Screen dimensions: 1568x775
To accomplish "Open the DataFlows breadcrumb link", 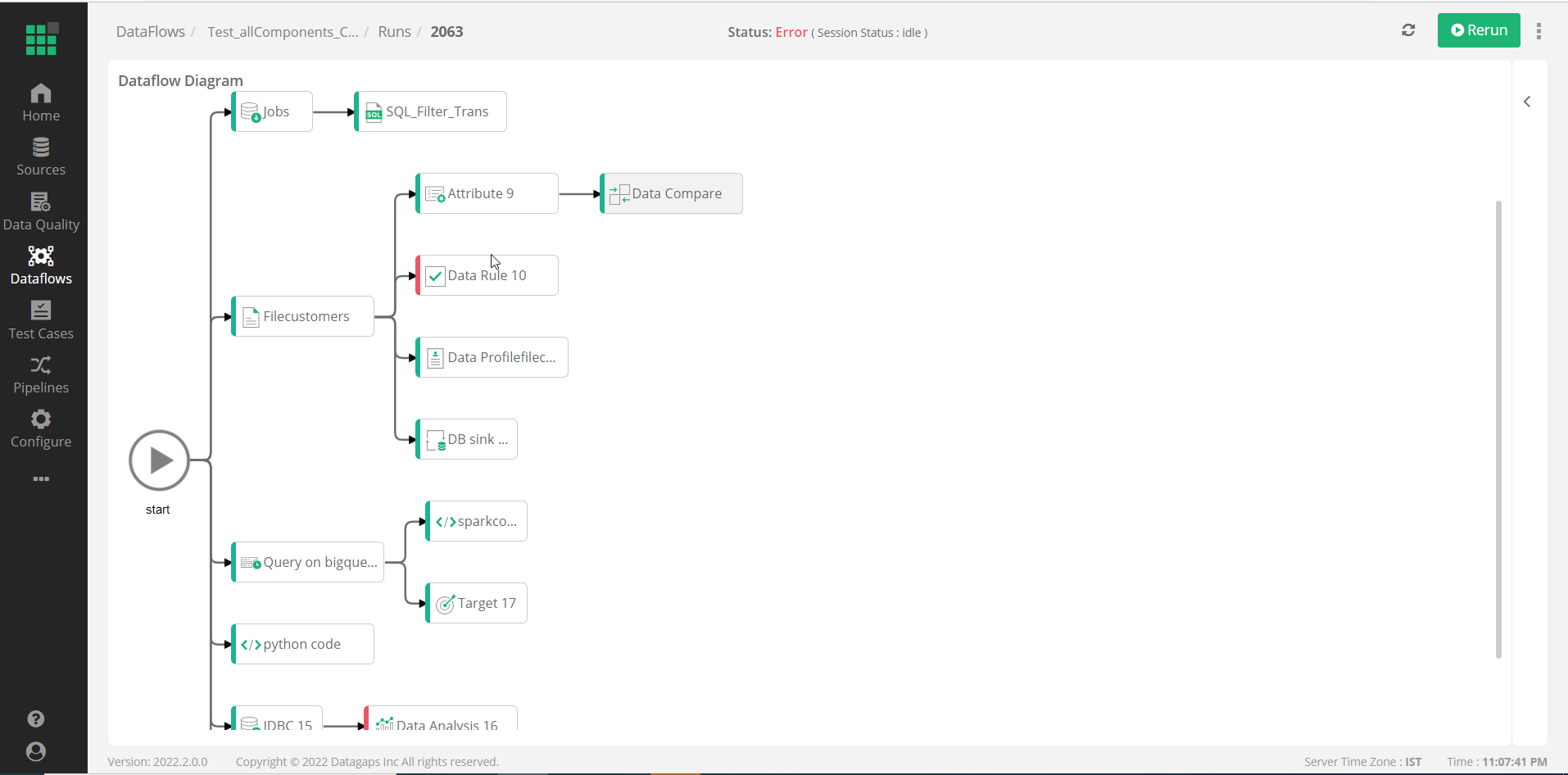I will 150,31.
